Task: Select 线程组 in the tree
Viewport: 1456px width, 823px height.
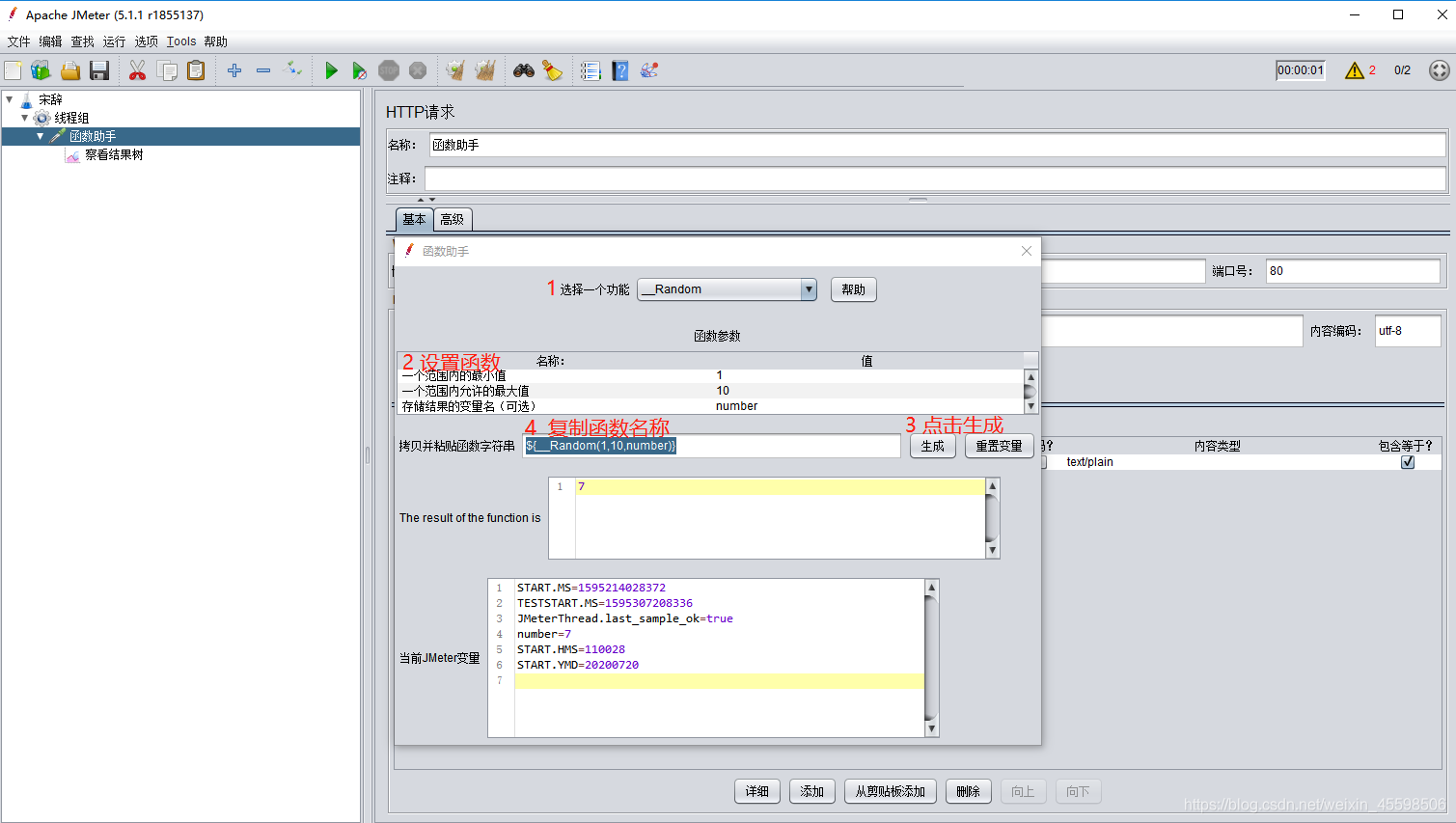Action: click(x=71, y=118)
